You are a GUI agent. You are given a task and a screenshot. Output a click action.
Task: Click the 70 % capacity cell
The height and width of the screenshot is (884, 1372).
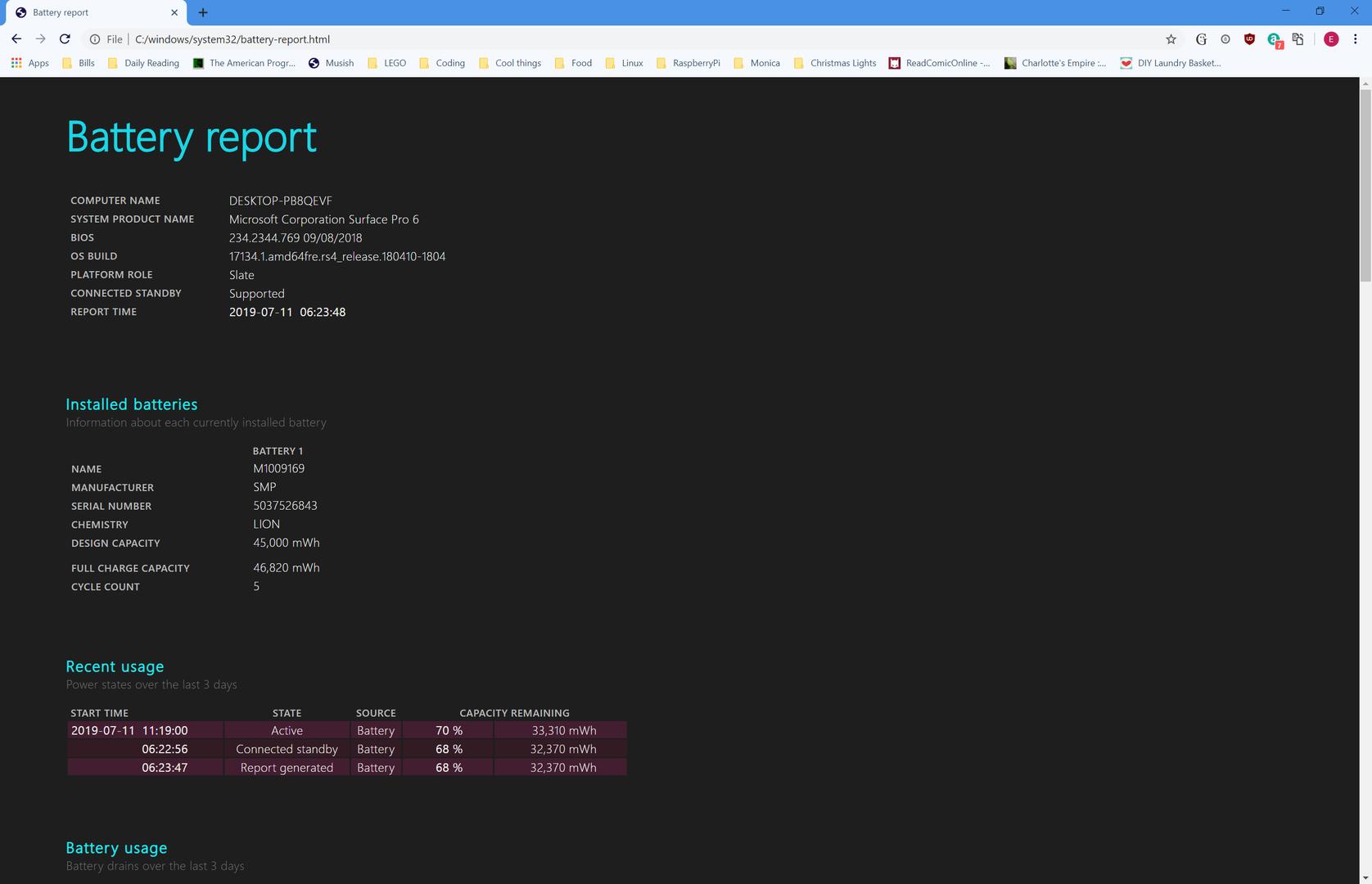coord(449,731)
